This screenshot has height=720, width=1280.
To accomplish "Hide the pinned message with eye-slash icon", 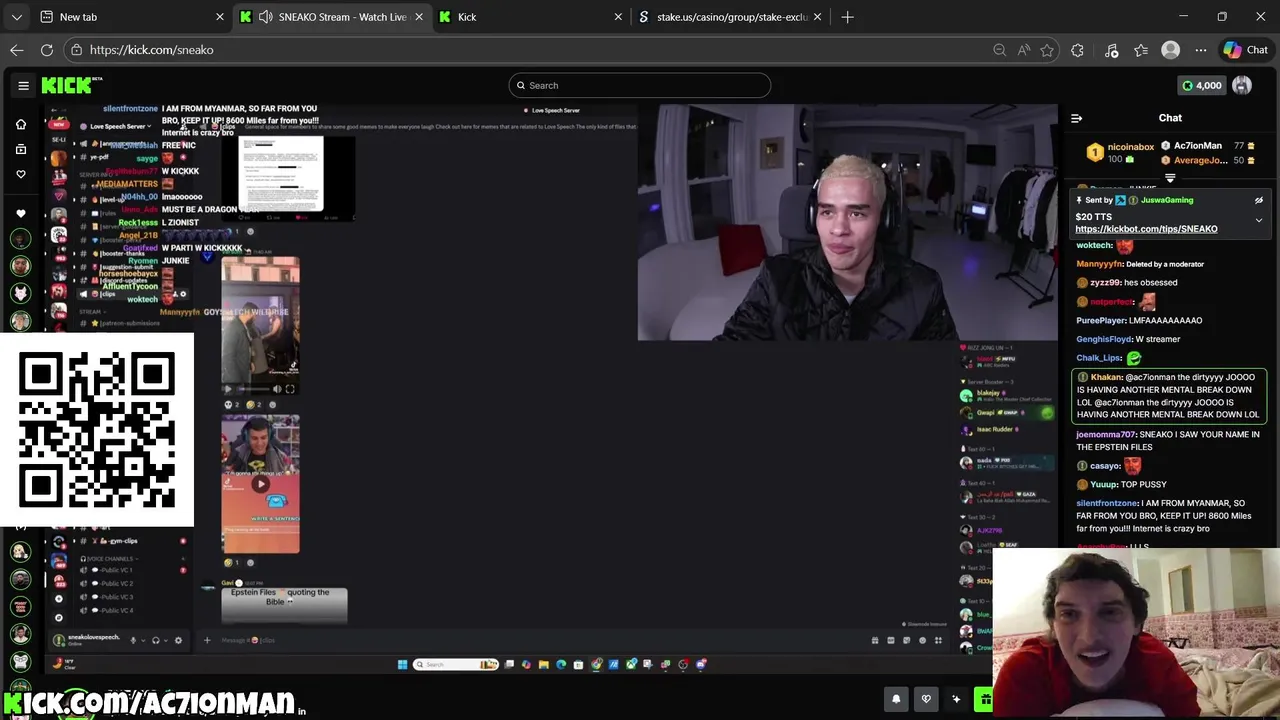I will pyautogui.click(x=1259, y=200).
